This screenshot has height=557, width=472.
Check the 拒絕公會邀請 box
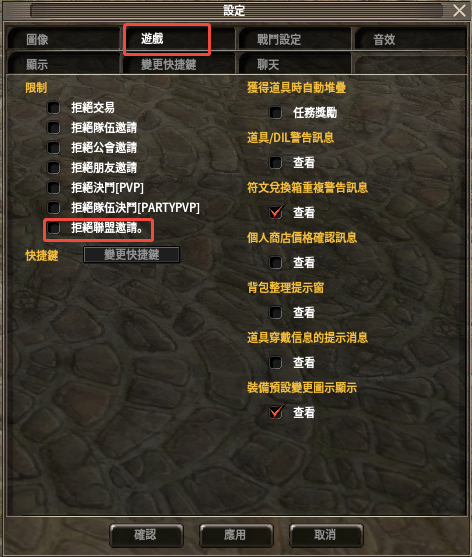click(54, 147)
